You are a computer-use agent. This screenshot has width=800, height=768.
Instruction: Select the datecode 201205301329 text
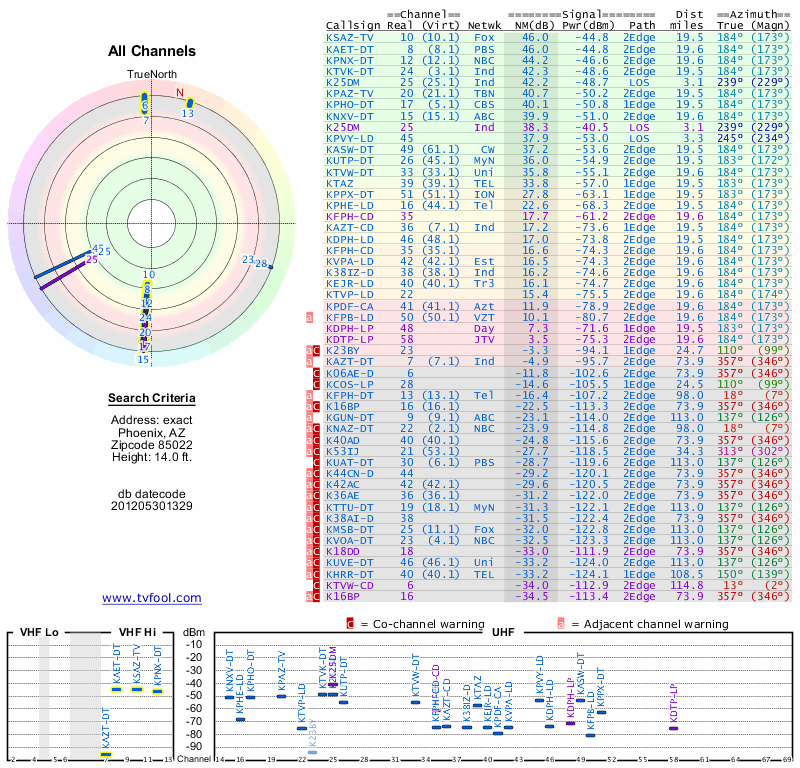pyautogui.click(x=152, y=506)
